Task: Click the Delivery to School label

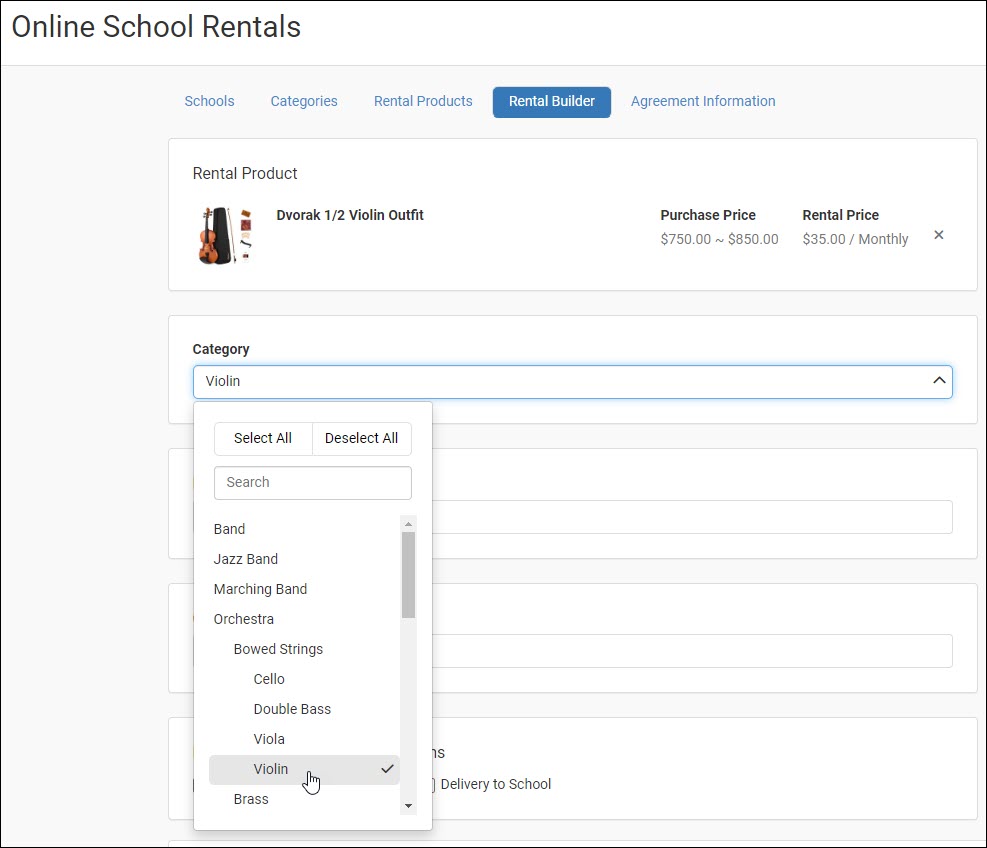Action: coord(495,784)
